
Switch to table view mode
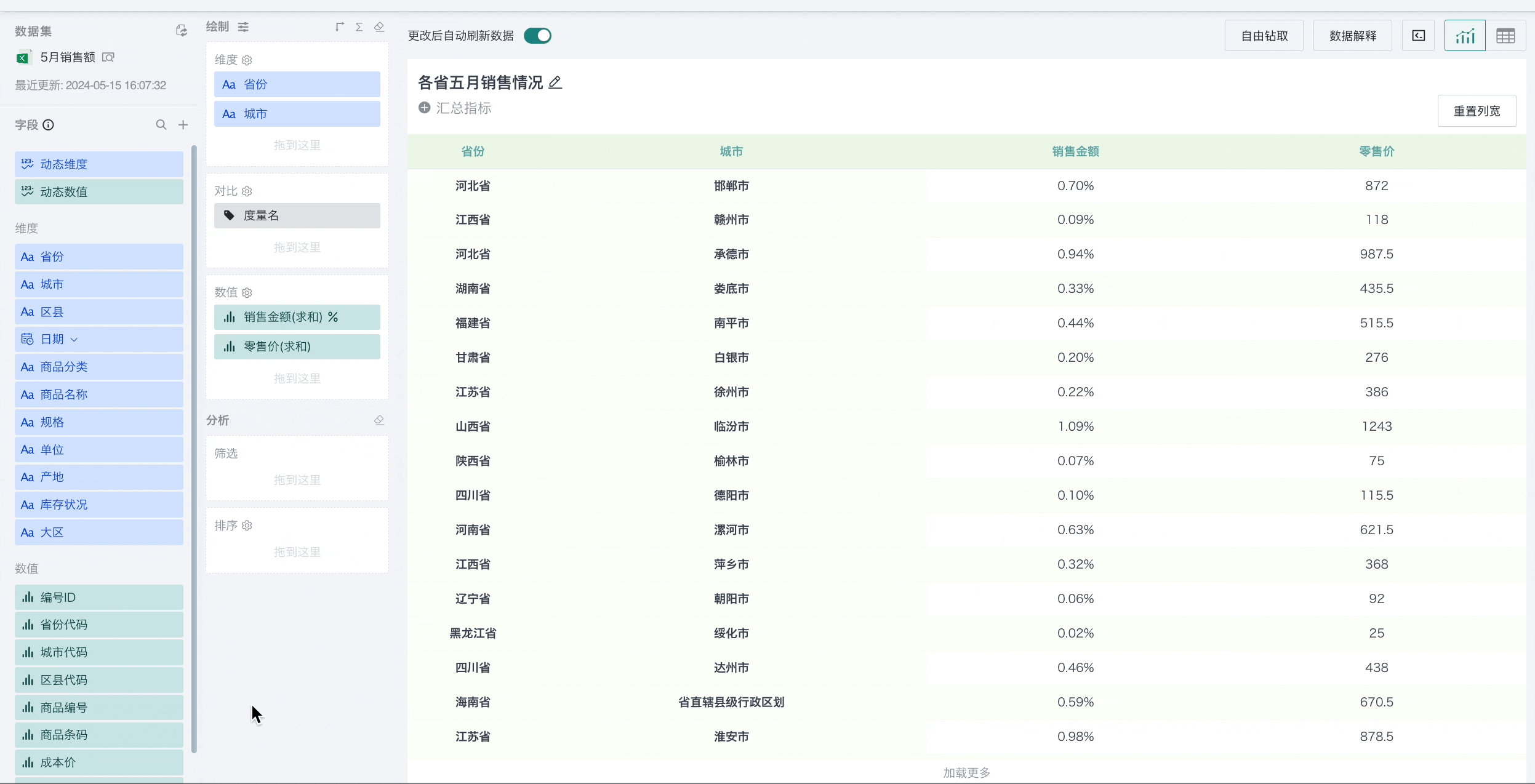click(x=1505, y=36)
